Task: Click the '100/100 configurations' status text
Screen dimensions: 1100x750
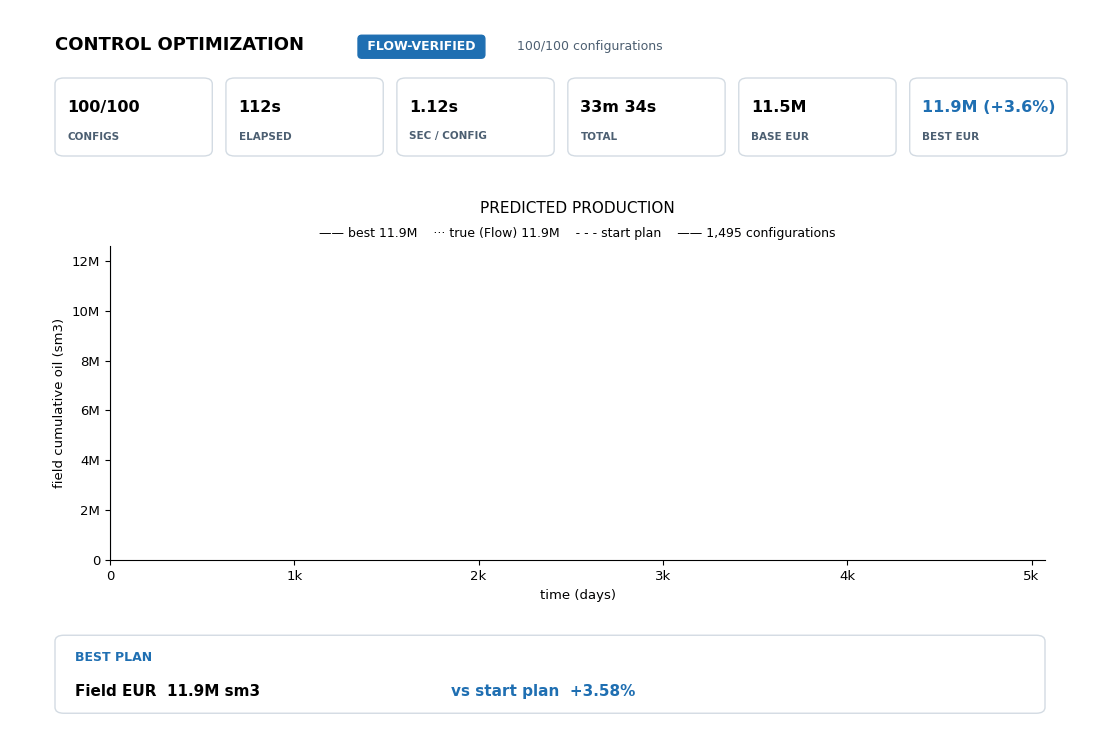Action: click(589, 46)
